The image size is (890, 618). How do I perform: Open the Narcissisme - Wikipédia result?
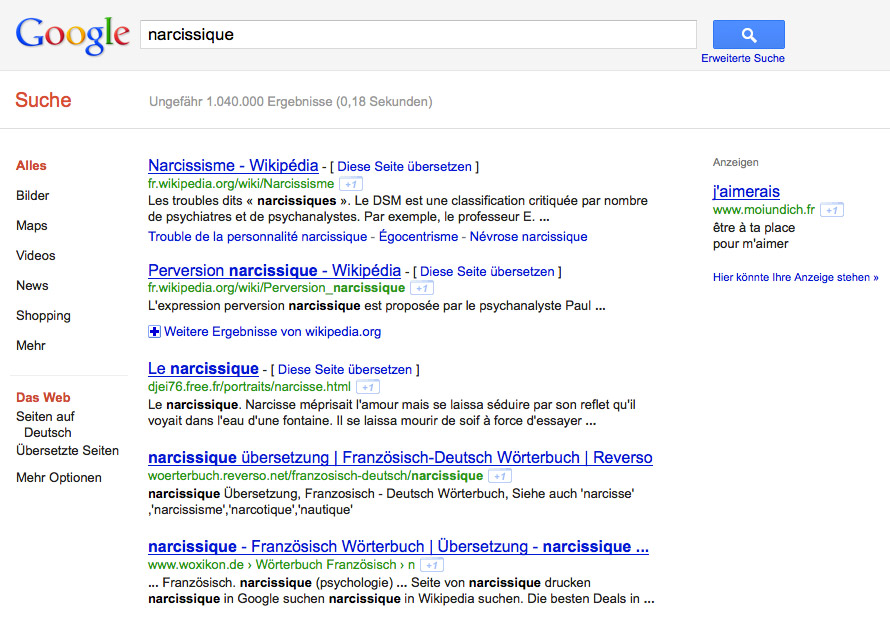point(233,166)
